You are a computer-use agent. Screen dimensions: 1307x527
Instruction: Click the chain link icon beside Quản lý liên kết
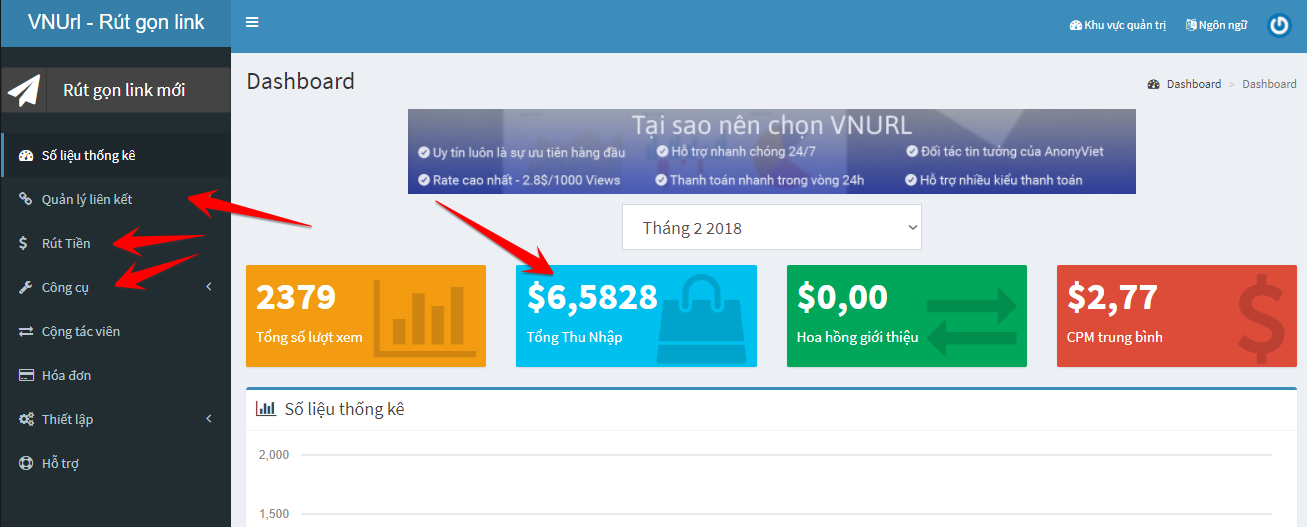[x=26, y=199]
